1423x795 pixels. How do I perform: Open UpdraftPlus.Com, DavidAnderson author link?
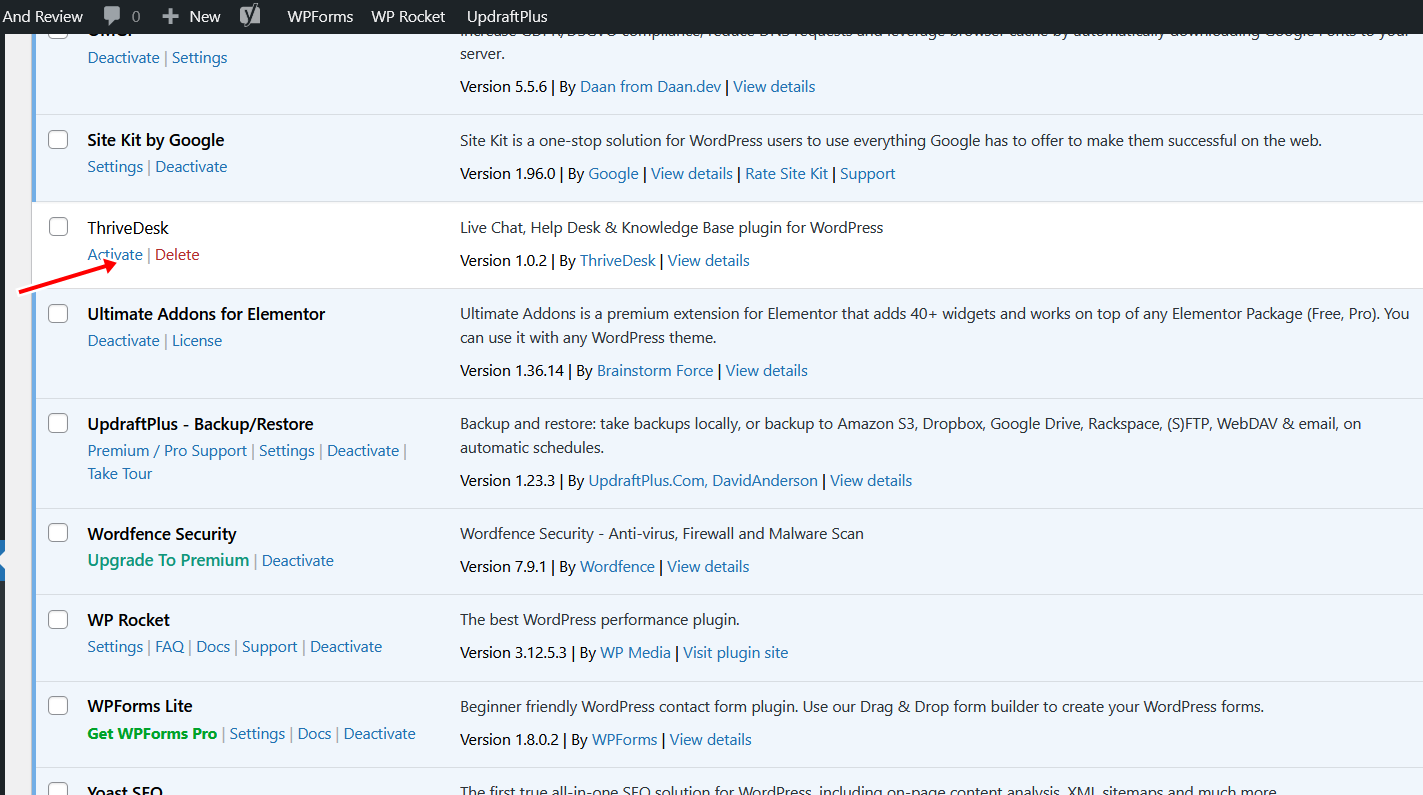(703, 481)
